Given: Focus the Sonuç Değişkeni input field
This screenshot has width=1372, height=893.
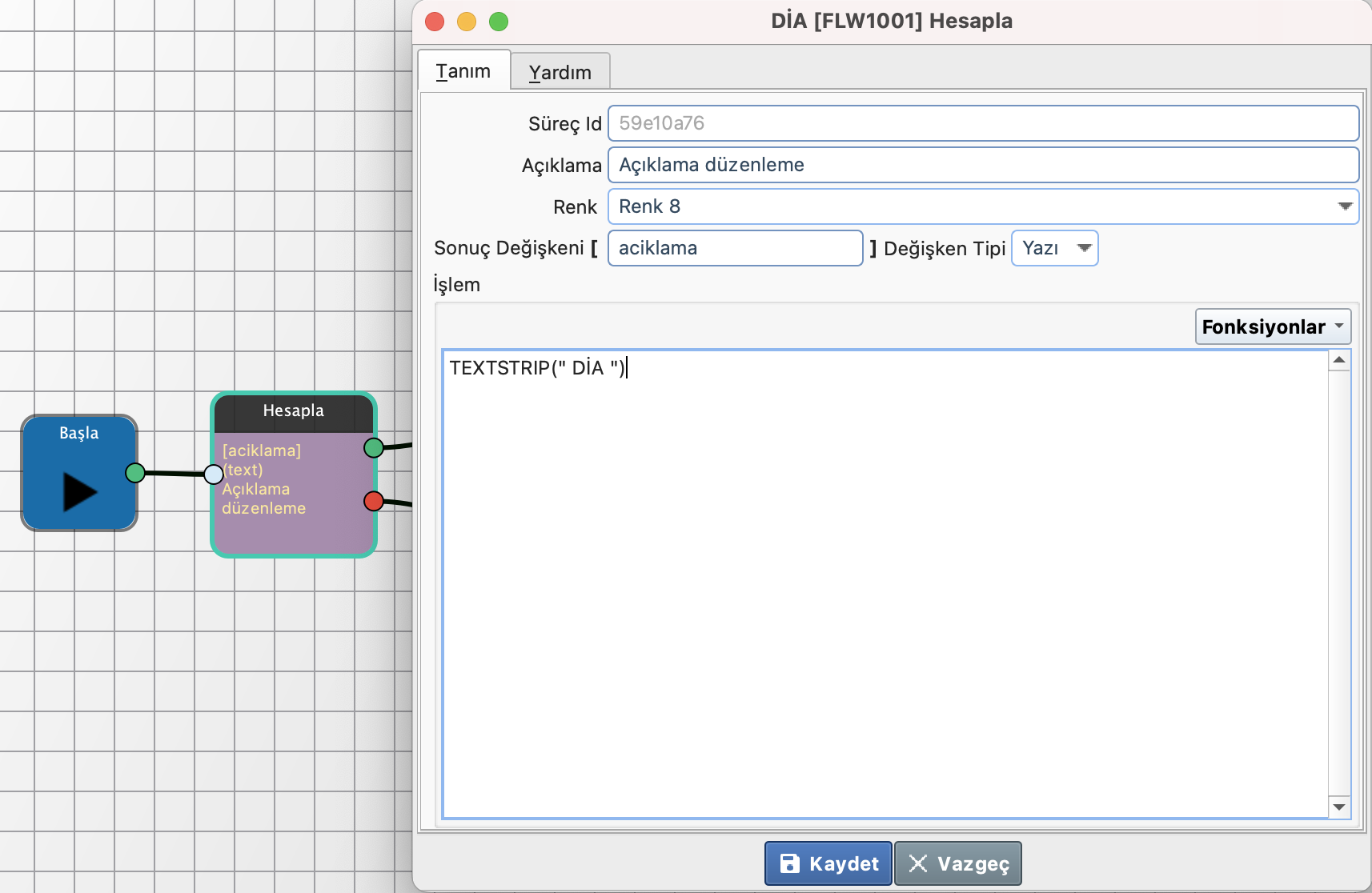Looking at the screenshot, I should click(x=735, y=248).
